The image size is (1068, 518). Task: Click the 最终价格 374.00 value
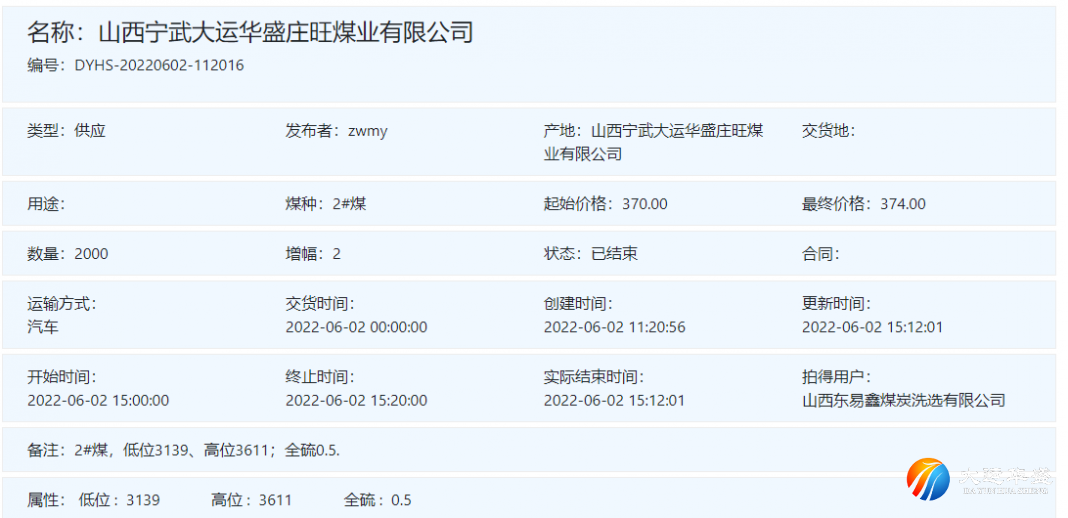902,204
